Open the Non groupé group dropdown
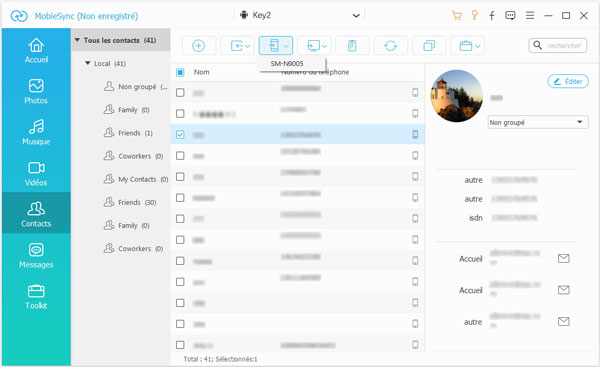The image size is (600, 367). tap(538, 122)
